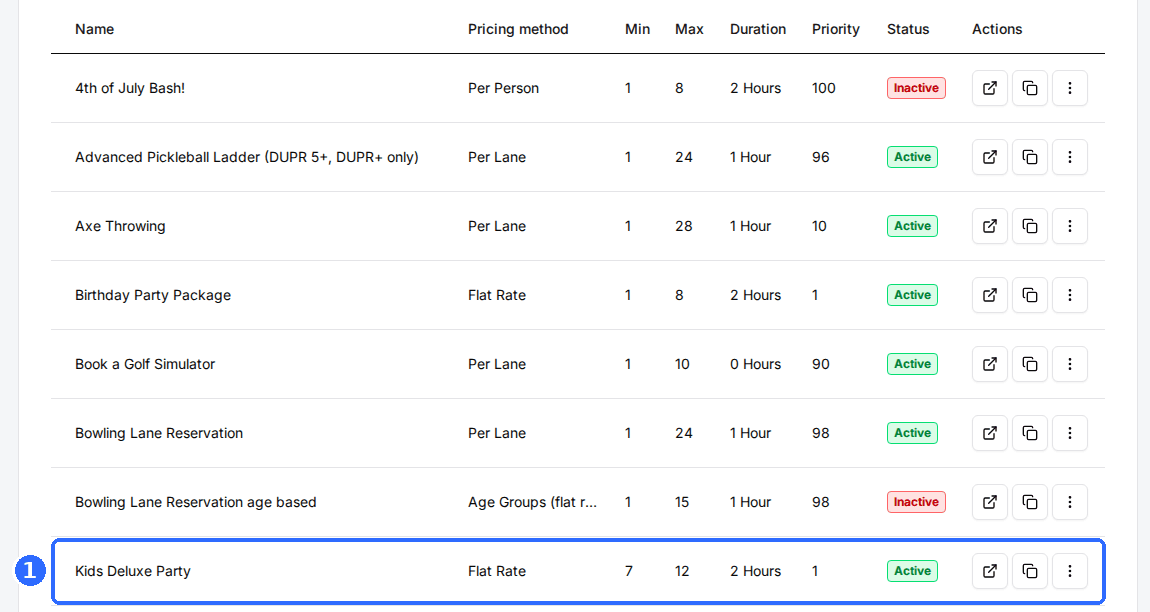The image size is (1150, 612).
Task: Click priority 10 for Axe Throwing
Action: (819, 226)
